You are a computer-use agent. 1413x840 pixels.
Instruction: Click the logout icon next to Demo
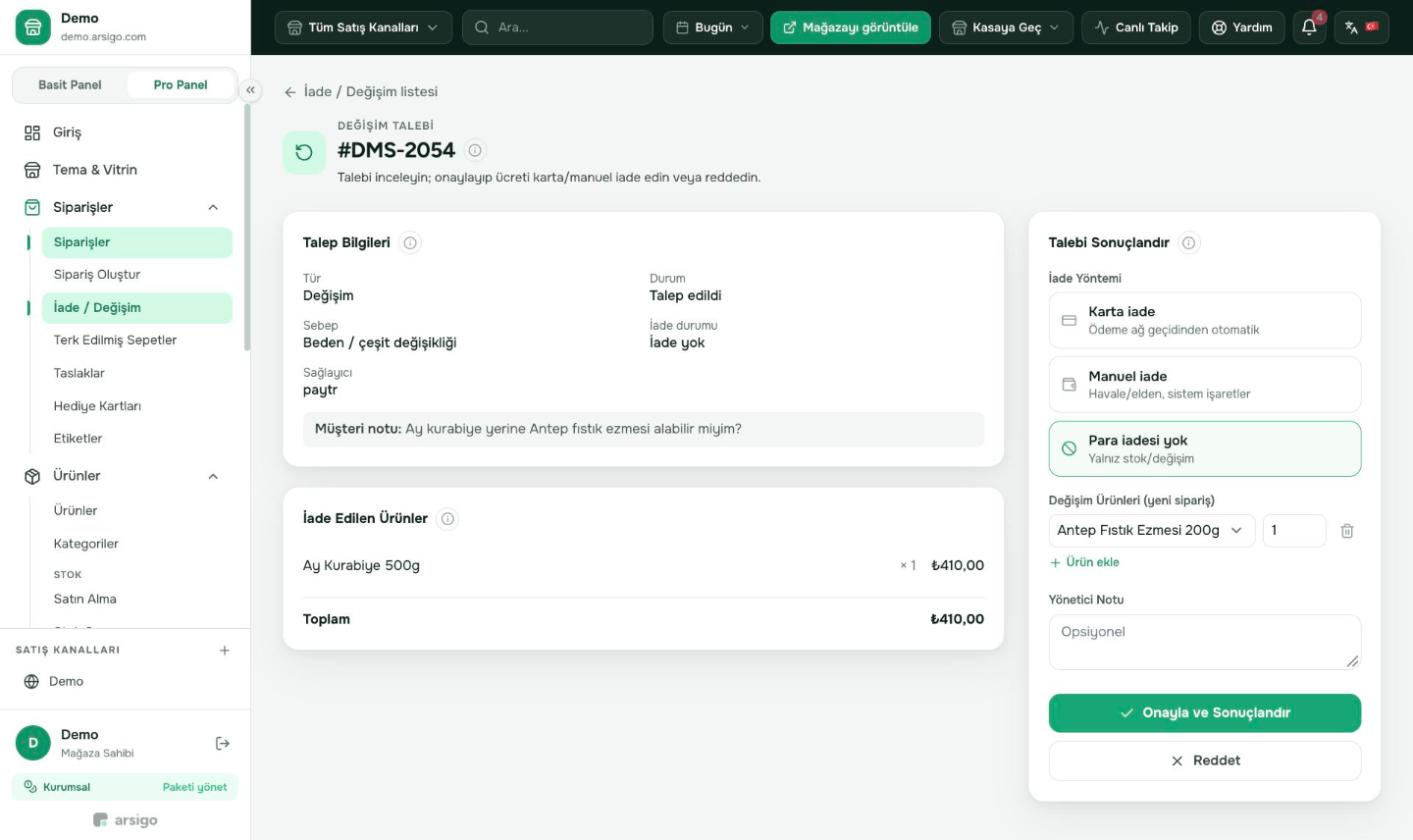[x=223, y=743]
